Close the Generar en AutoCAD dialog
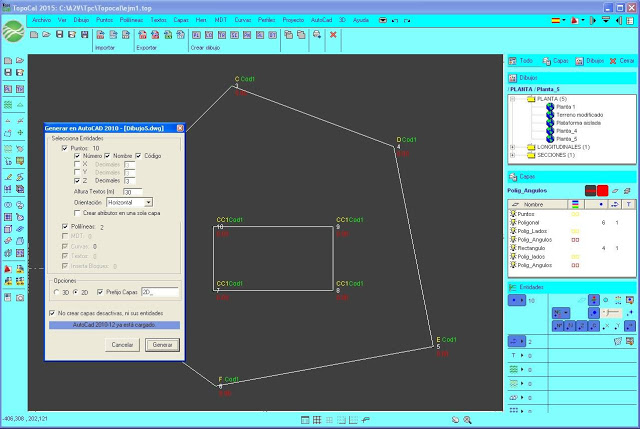The height and width of the screenshot is (429, 640). point(180,128)
